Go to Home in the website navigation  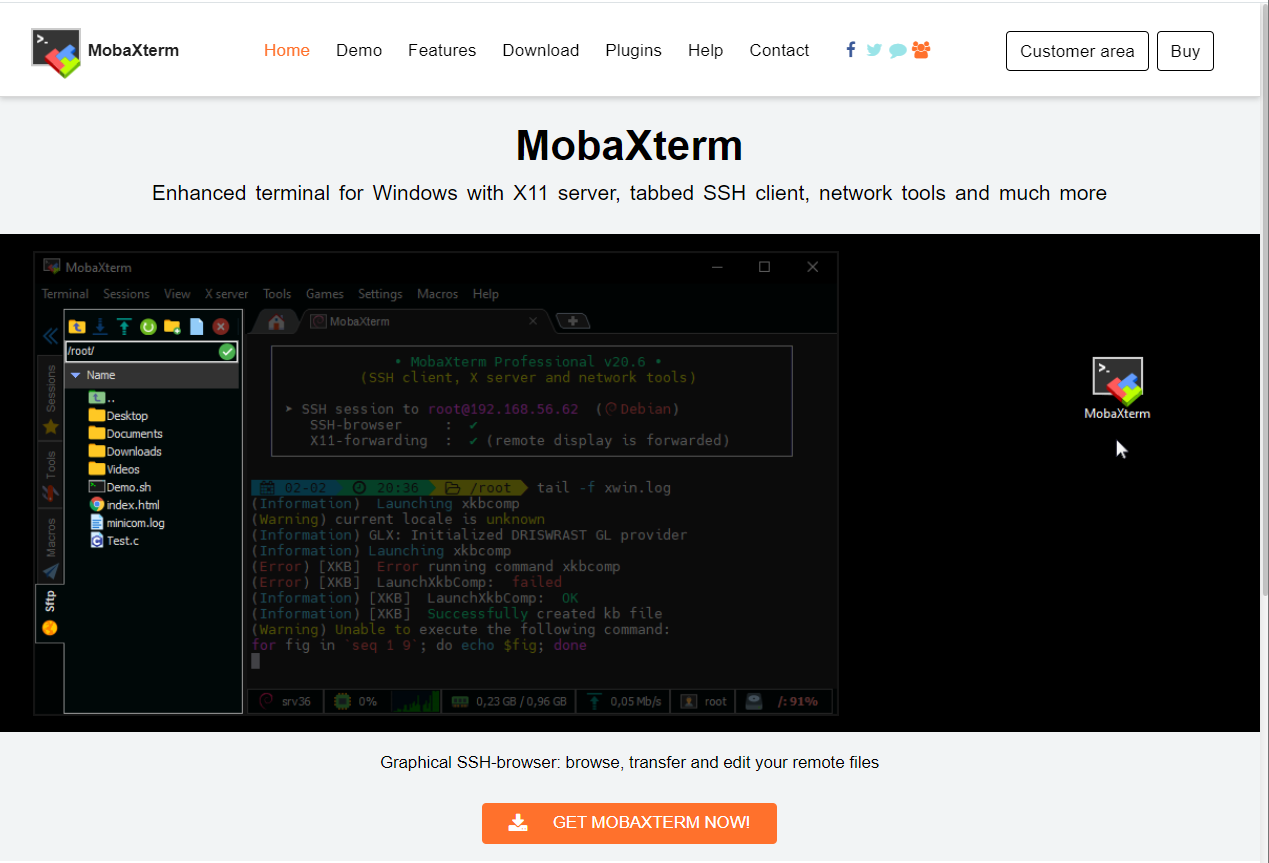coord(287,50)
